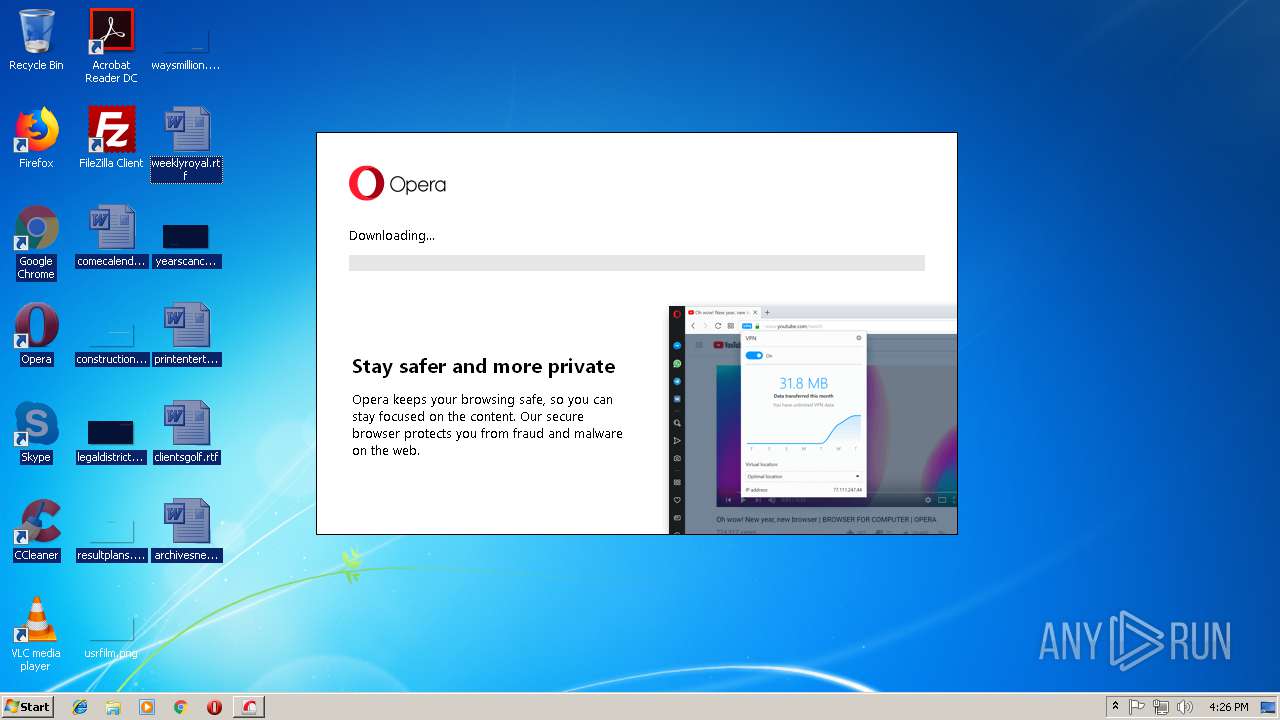Open the Windows Start menu
This screenshot has width=1280, height=720.
[27, 706]
